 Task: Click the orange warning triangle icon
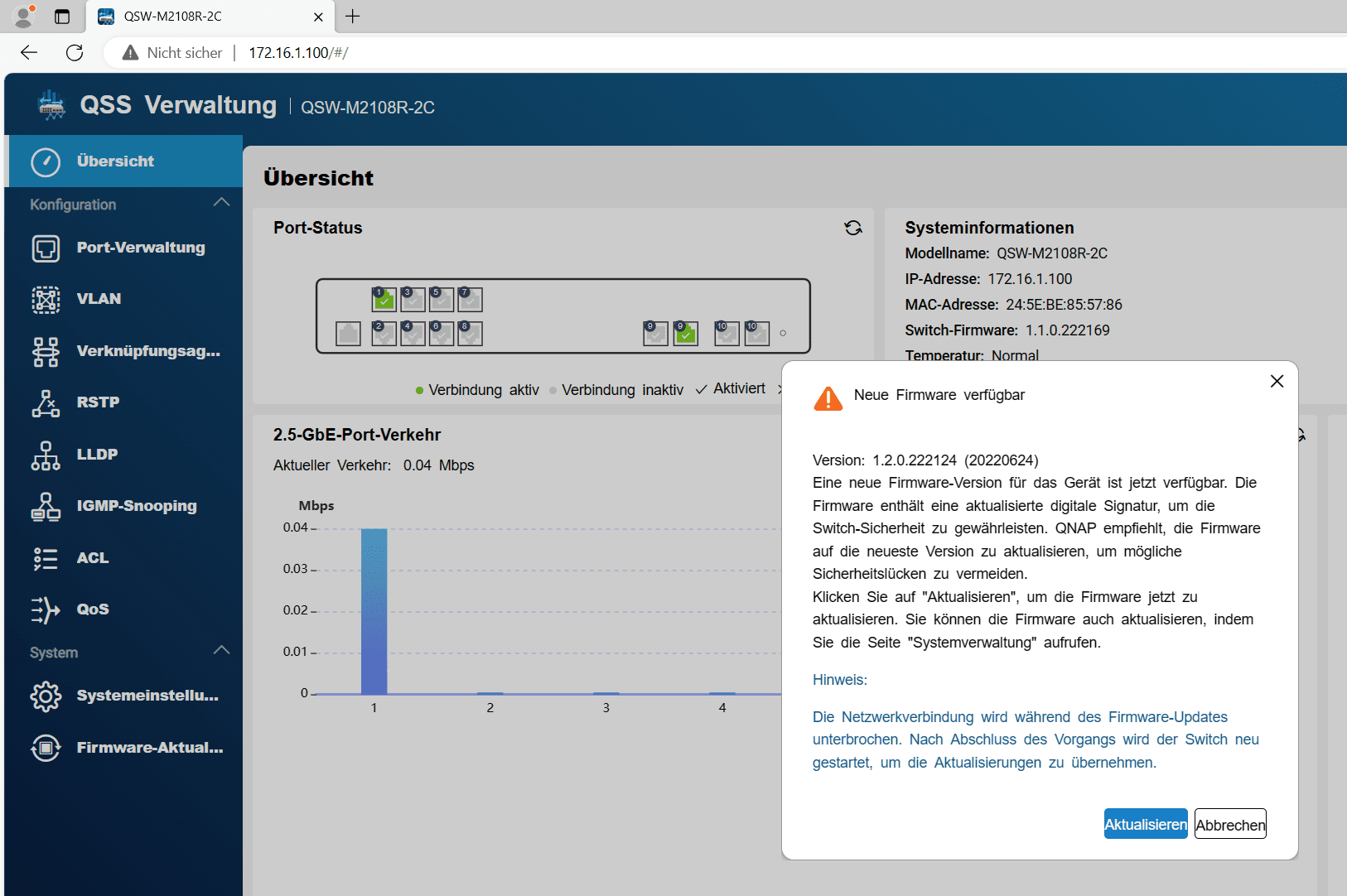click(828, 398)
